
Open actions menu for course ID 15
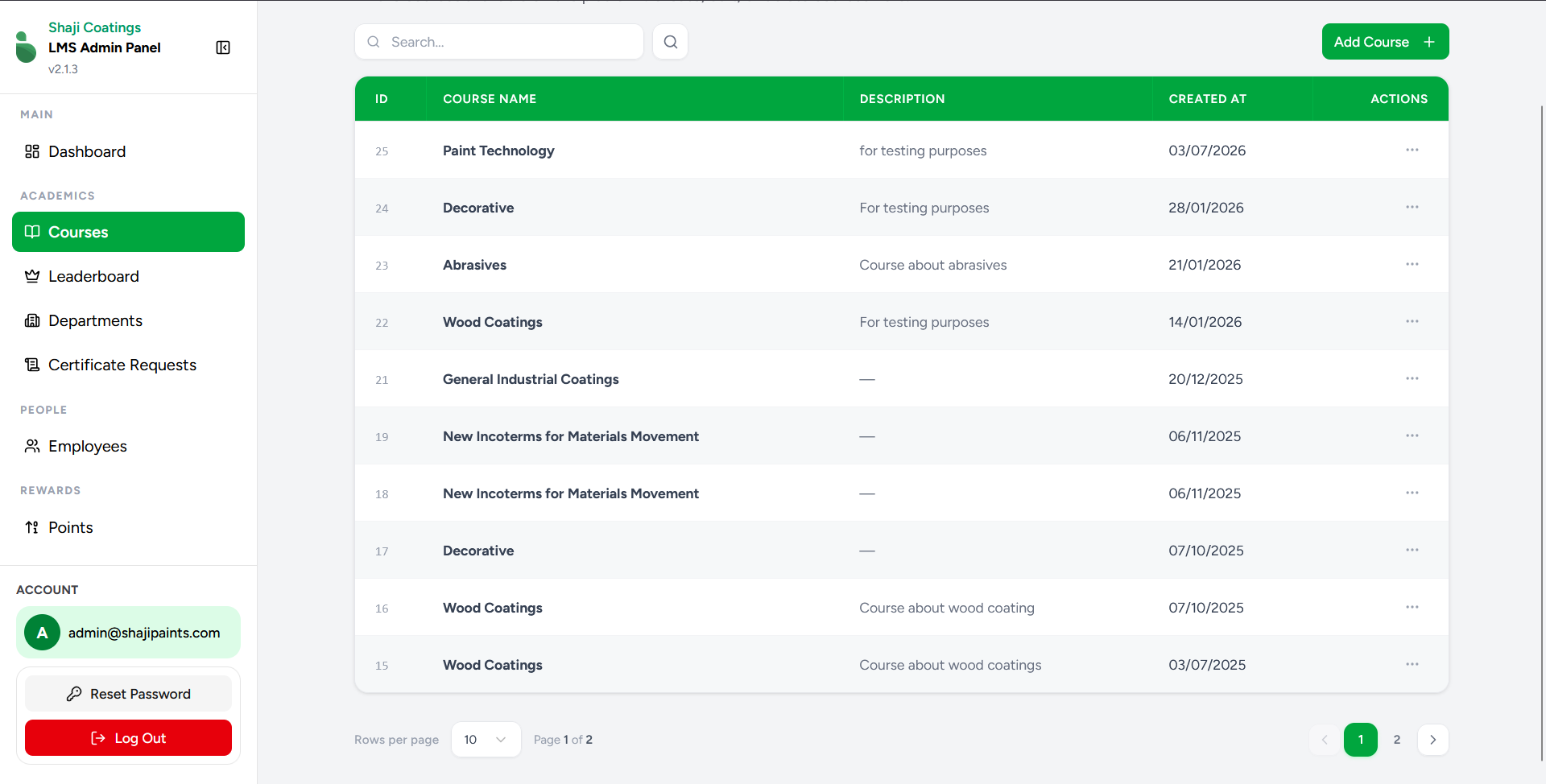pyautogui.click(x=1412, y=665)
